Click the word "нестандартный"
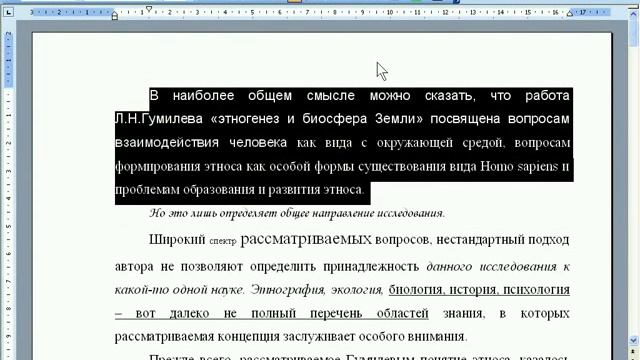 (x=480, y=239)
